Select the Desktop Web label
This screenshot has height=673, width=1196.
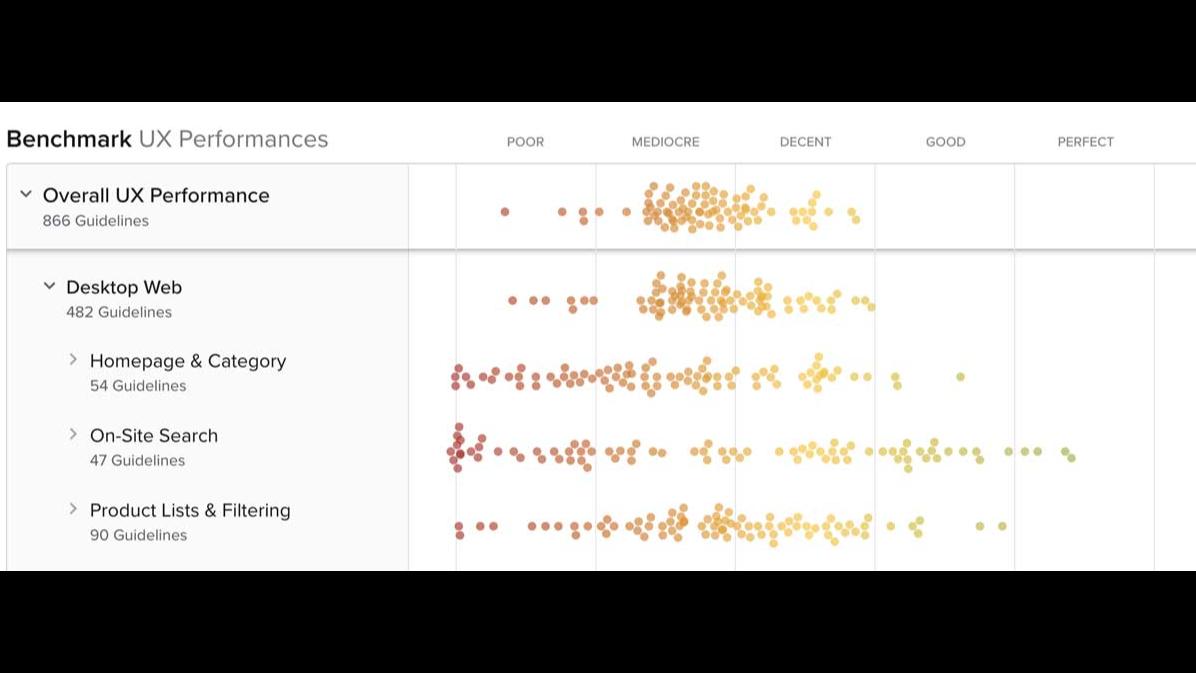[x=124, y=287]
